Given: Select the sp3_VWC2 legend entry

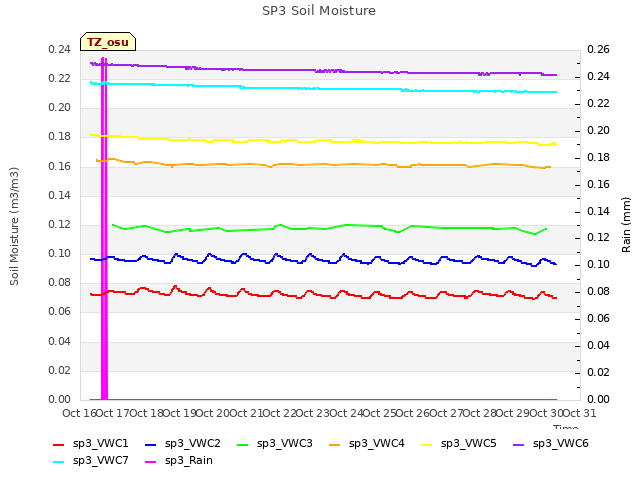Looking at the screenshot, I should (182, 443).
